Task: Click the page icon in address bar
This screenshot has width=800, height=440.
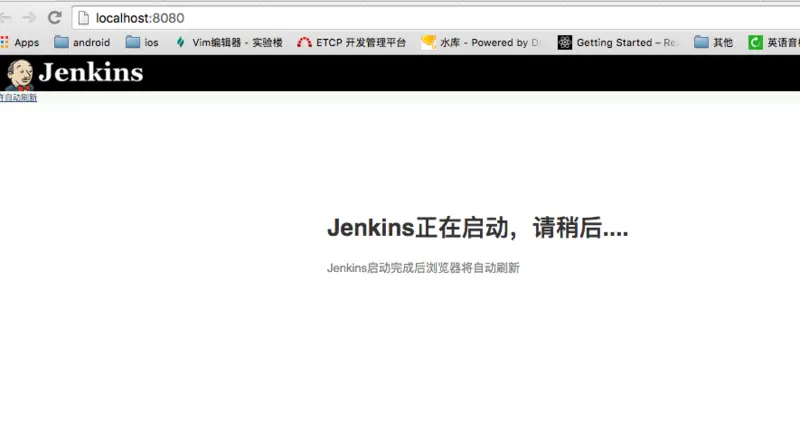Action: (84, 18)
